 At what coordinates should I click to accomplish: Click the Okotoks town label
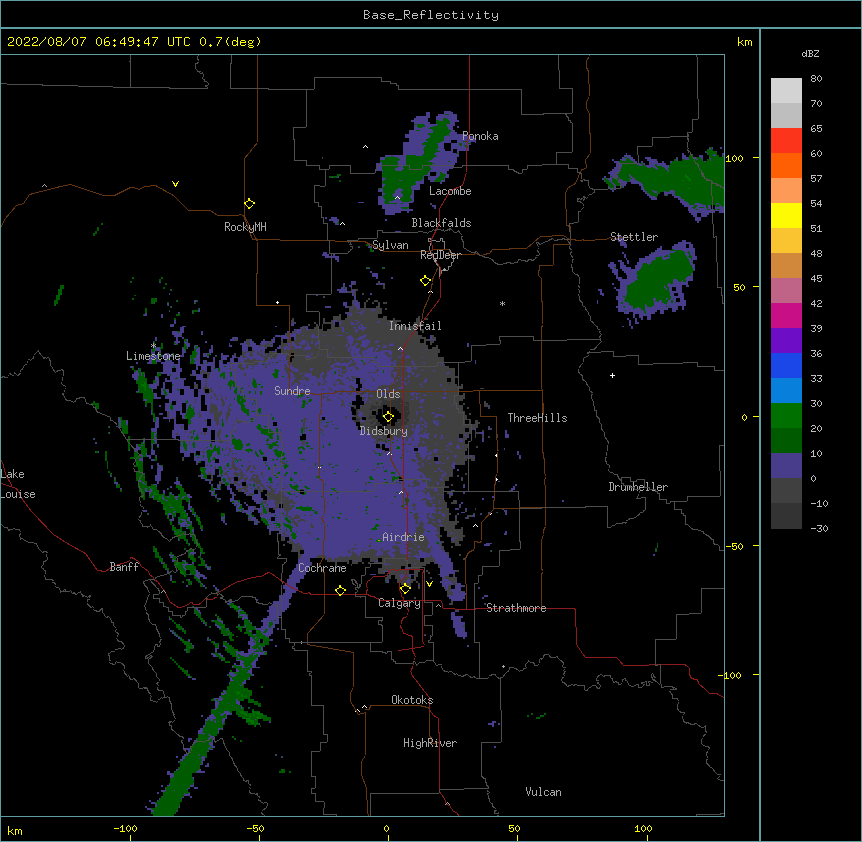point(412,700)
